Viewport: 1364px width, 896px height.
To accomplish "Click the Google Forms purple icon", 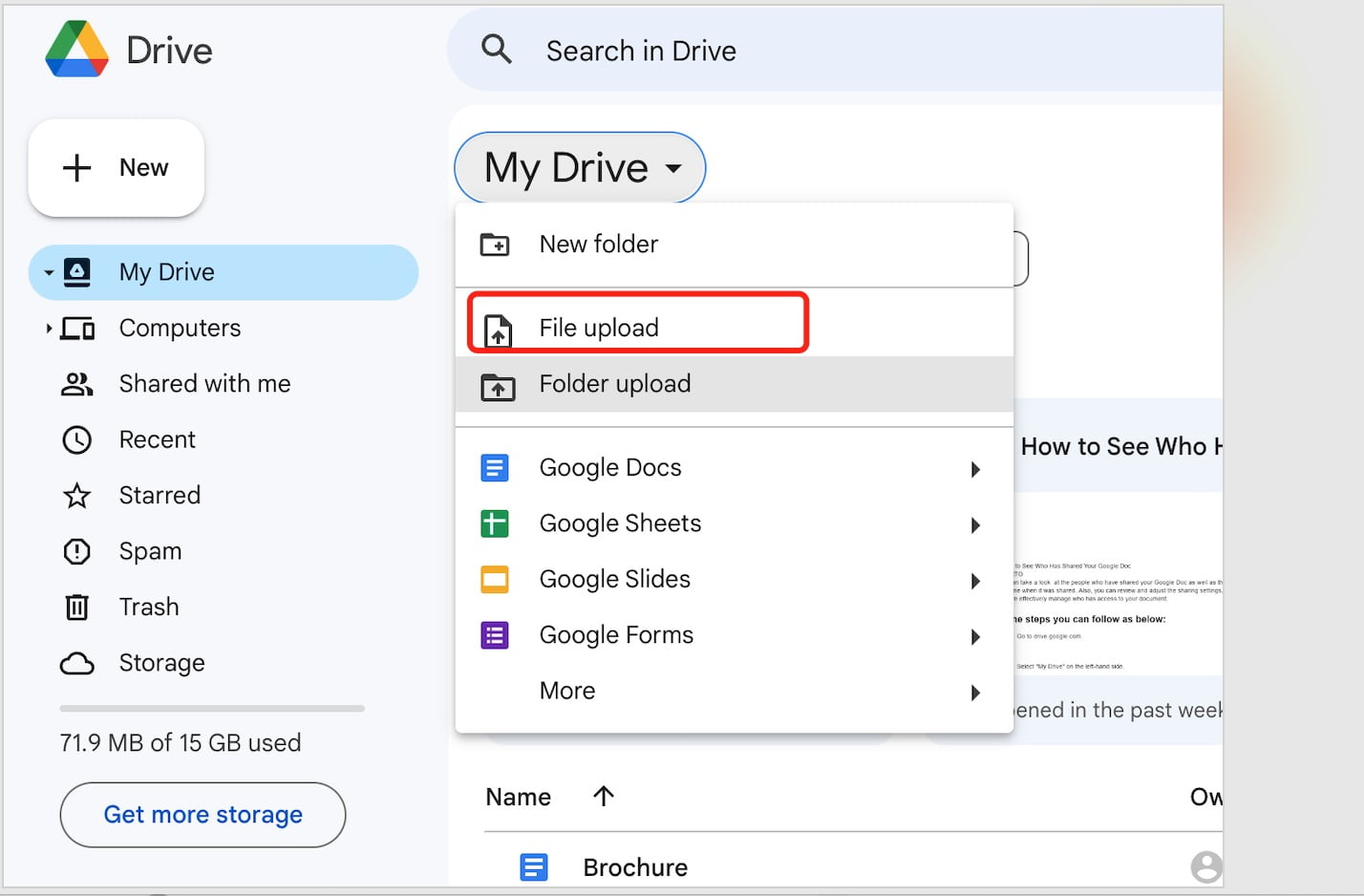I will click(x=495, y=635).
